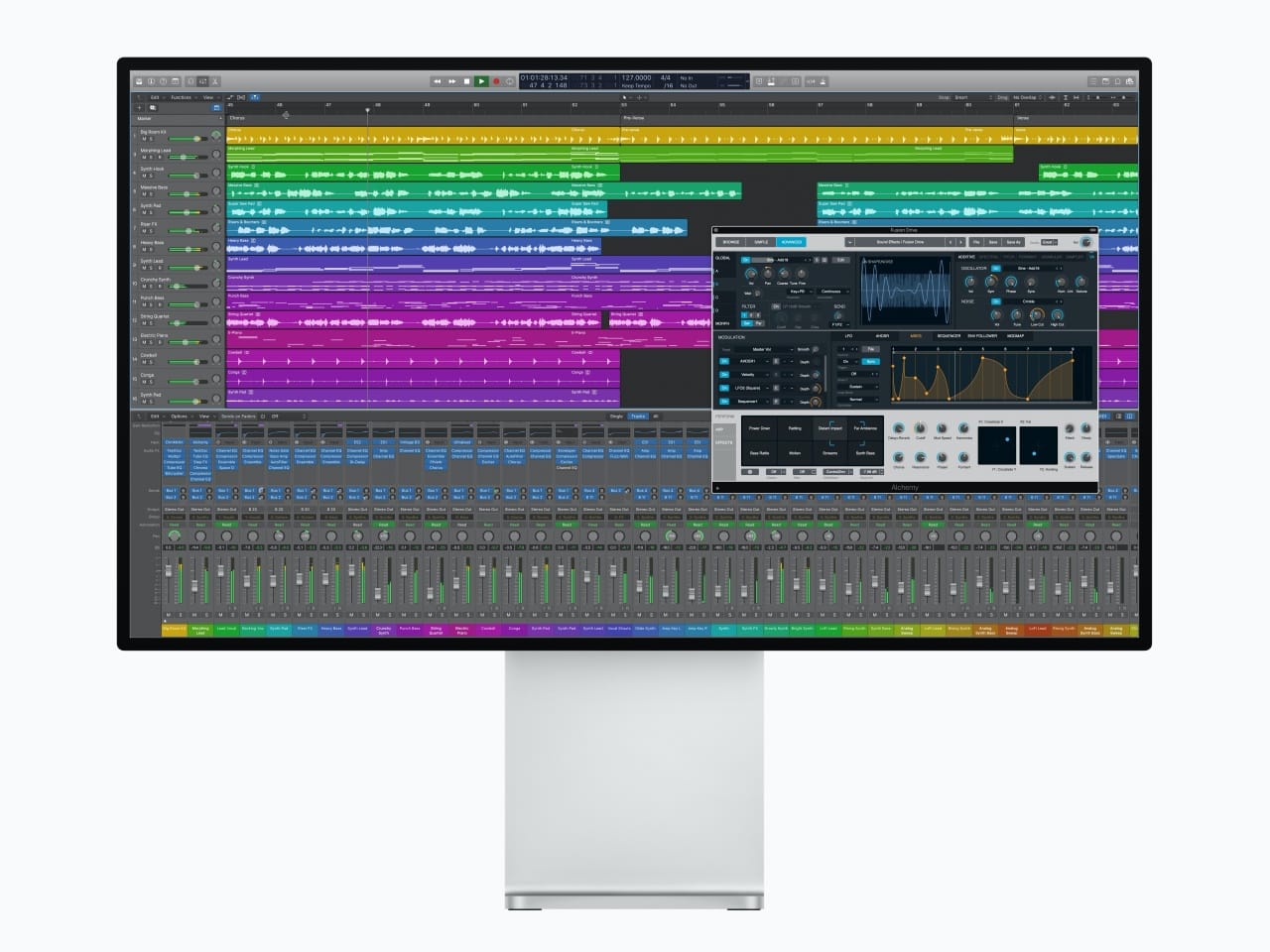Show Tracks in the mixer filter
This screenshot has width=1270, height=952.
click(x=638, y=416)
